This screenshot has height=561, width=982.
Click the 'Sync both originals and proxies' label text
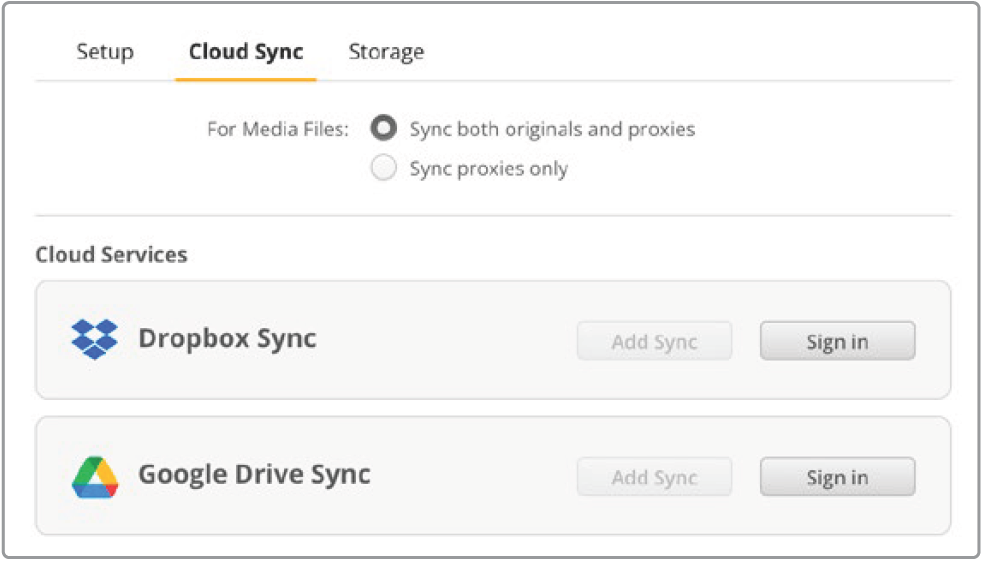click(552, 129)
